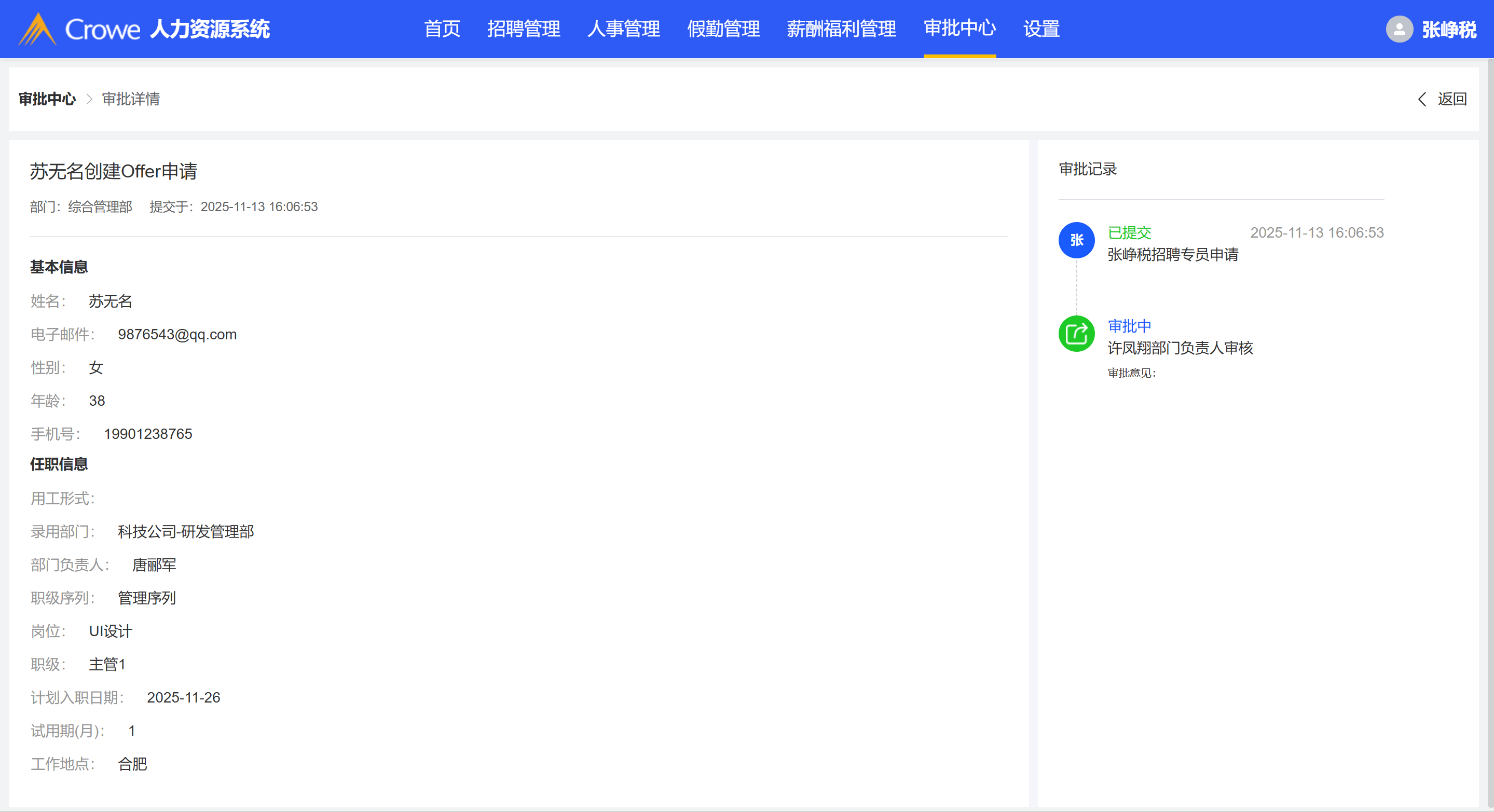This screenshot has height=812, width=1494.
Task: Click the 已提交 status label
Action: (x=1129, y=232)
